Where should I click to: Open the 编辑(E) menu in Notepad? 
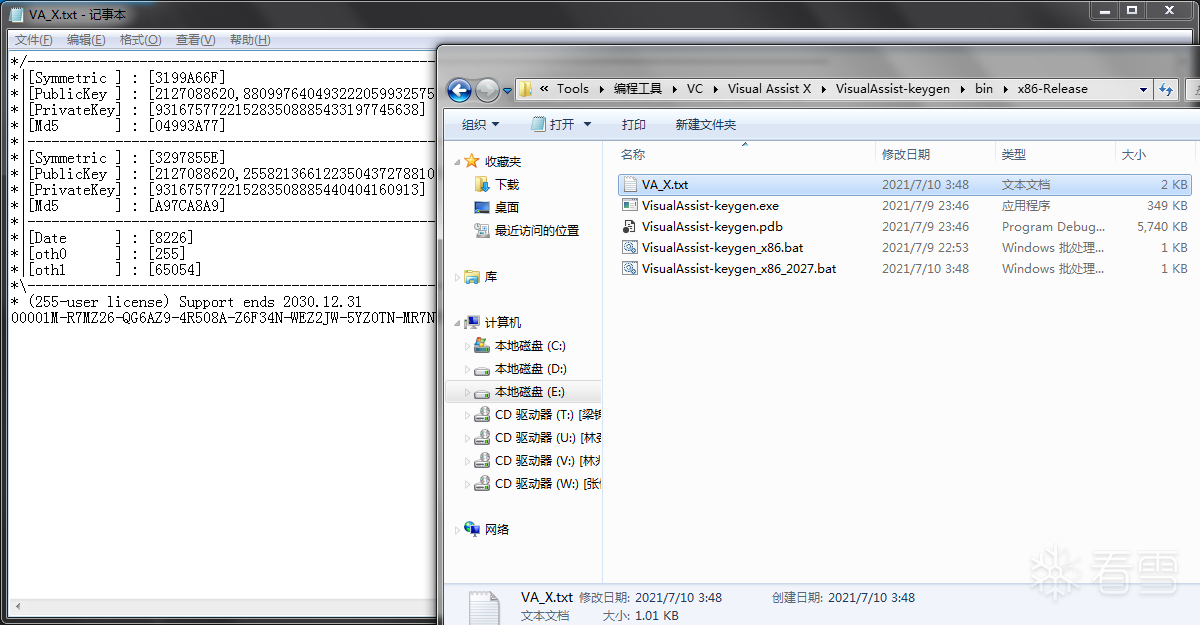tap(86, 40)
